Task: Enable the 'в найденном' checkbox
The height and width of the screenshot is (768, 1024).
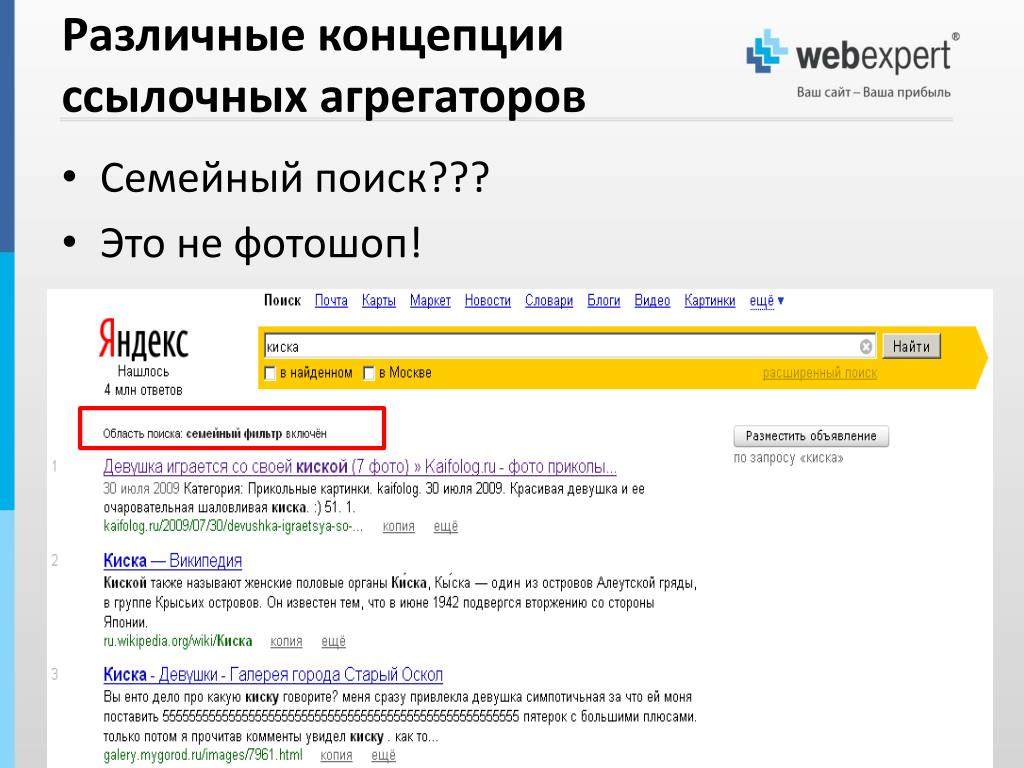Action: pos(269,374)
